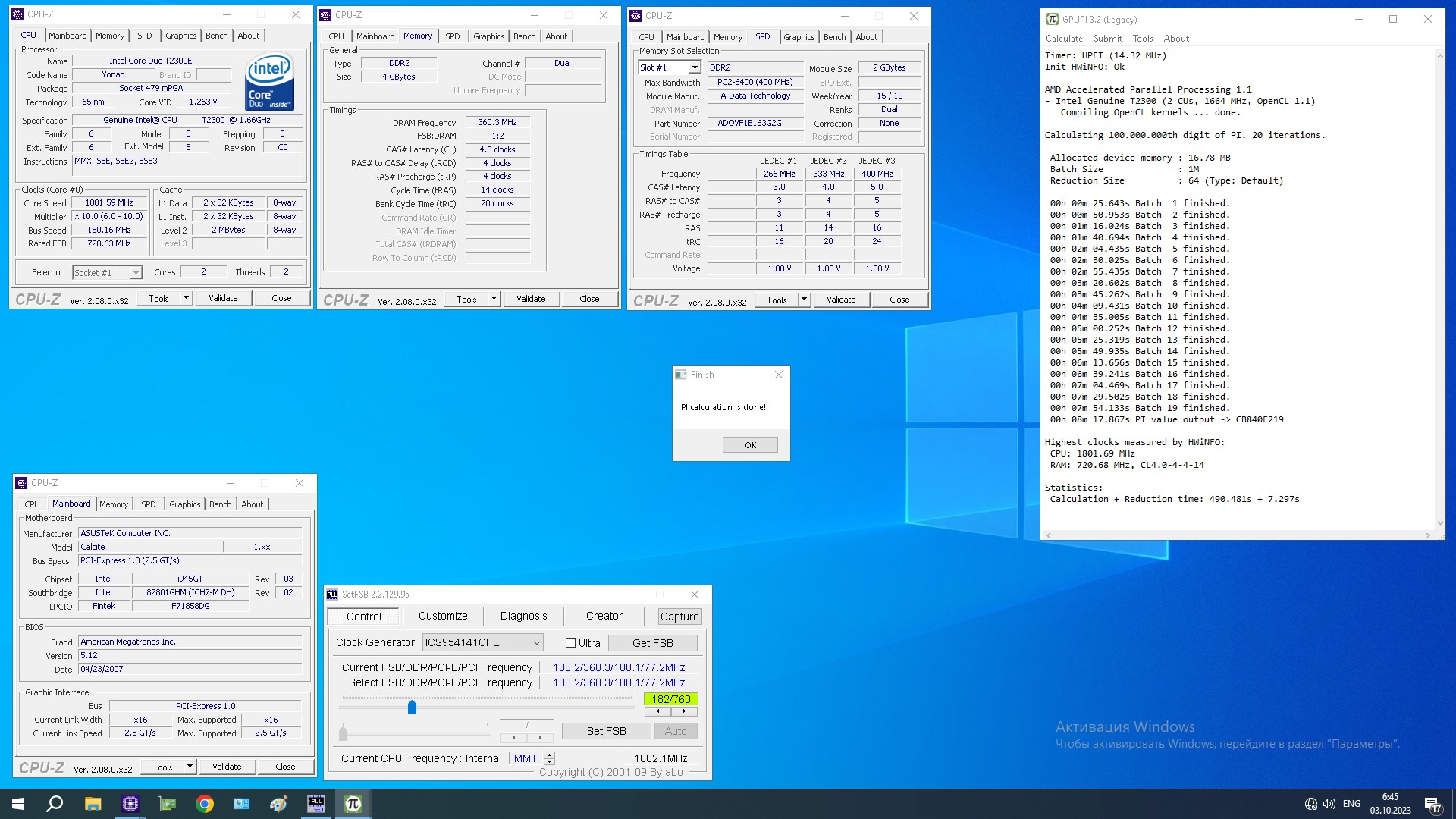Switch to SetFSB PLL taskbar icon
1456x819 pixels.
point(316,804)
